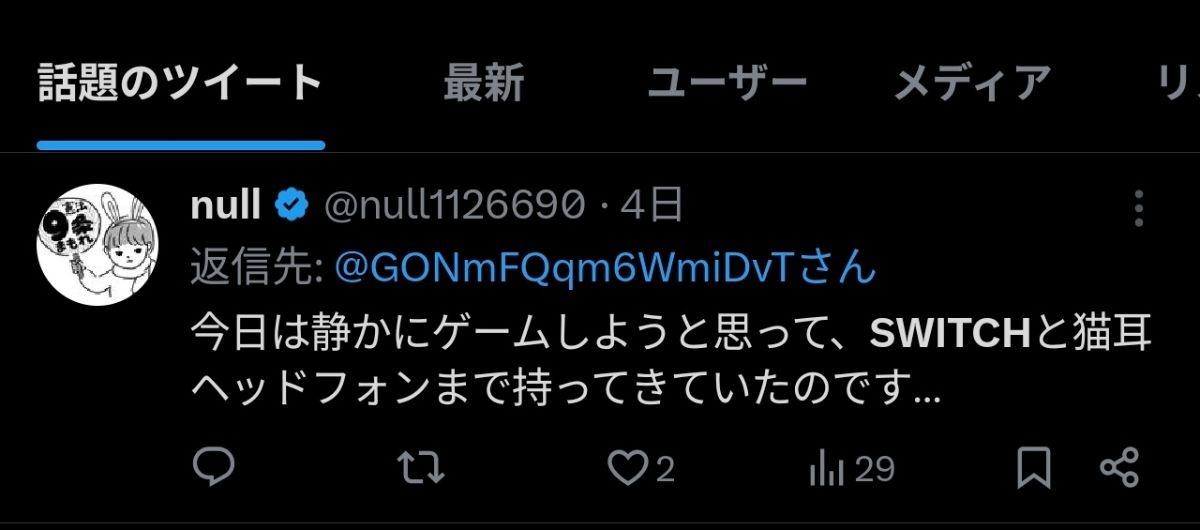Click the view count 29
This screenshot has height=530, width=1200.
(875, 468)
